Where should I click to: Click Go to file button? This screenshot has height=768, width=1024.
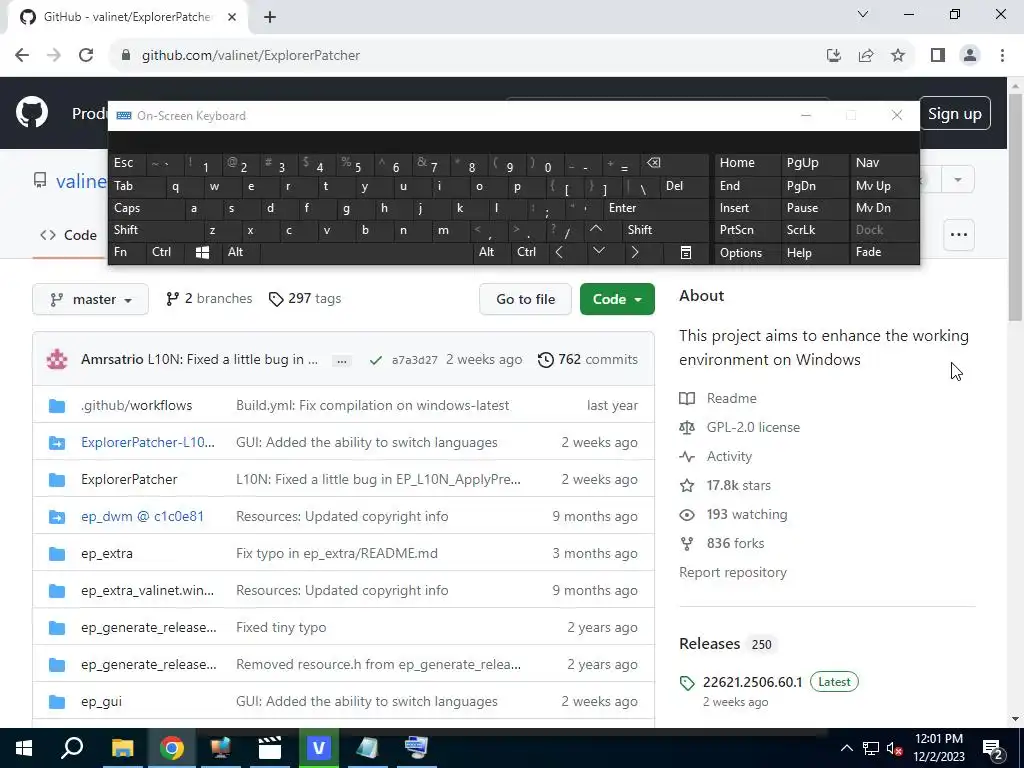[525, 299]
